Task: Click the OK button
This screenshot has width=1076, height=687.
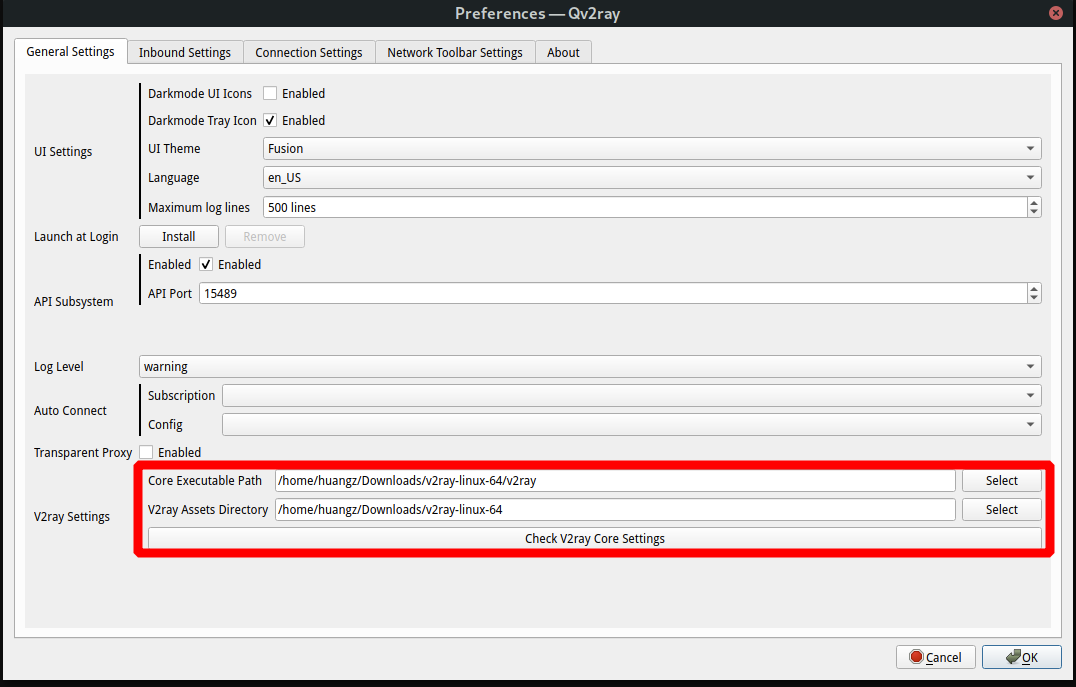Action: tap(1021, 657)
